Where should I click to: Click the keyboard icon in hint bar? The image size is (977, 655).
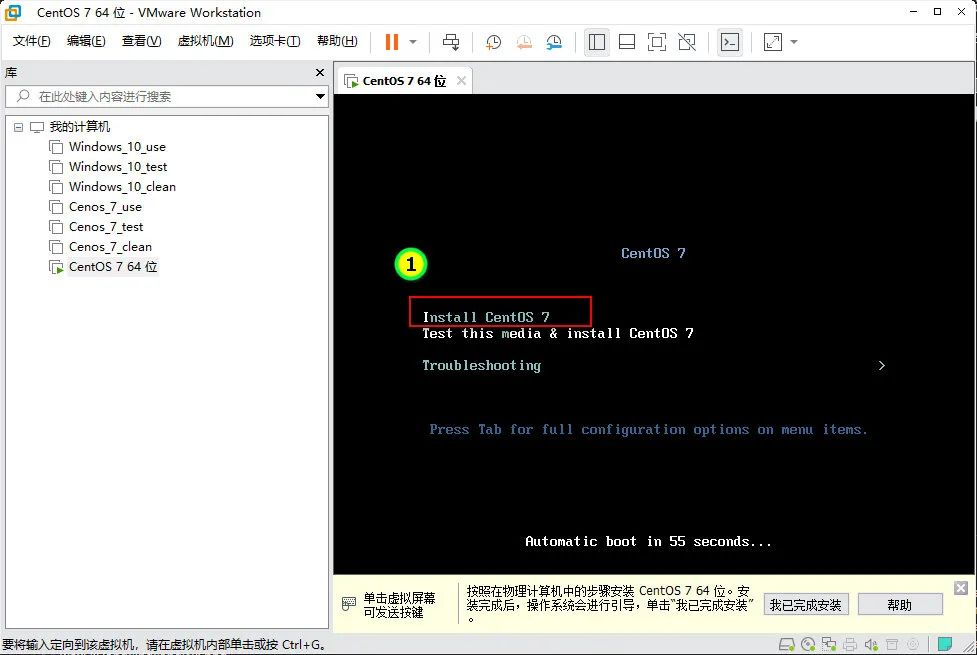(349, 603)
